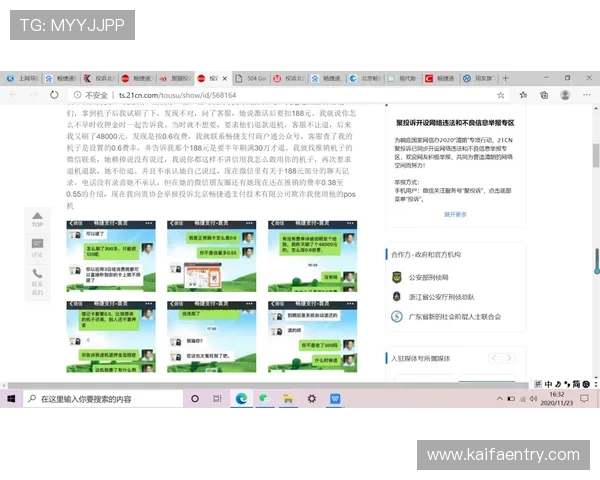Screen dimensions: 600x480
Task: Switch to the 上网导航 tab
Action: point(22,78)
